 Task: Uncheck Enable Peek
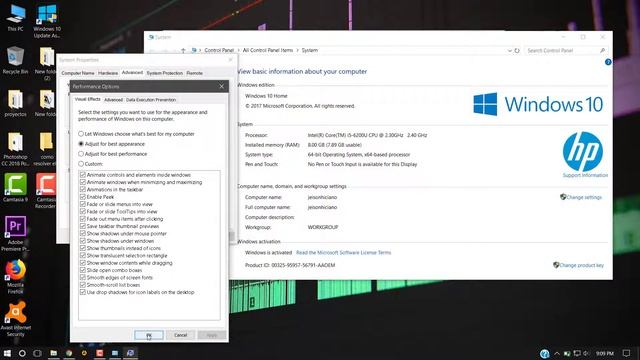click(x=83, y=197)
